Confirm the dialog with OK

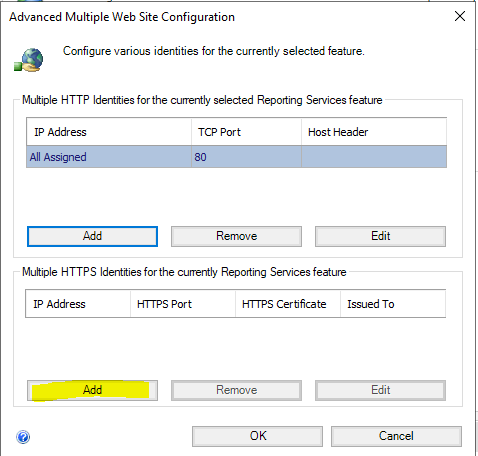(x=257, y=436)
